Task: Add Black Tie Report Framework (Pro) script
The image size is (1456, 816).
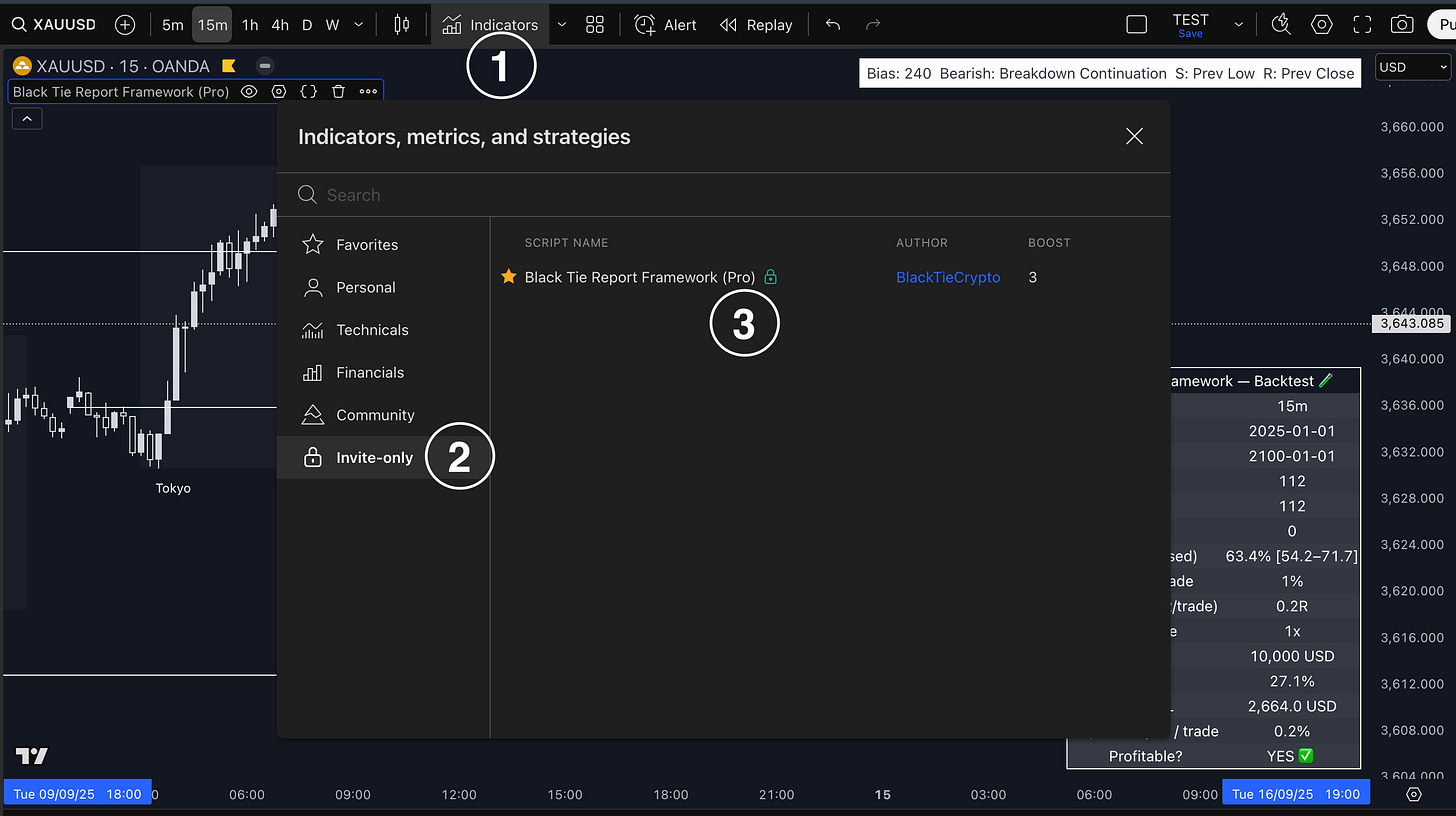Action: click(640, 277)
